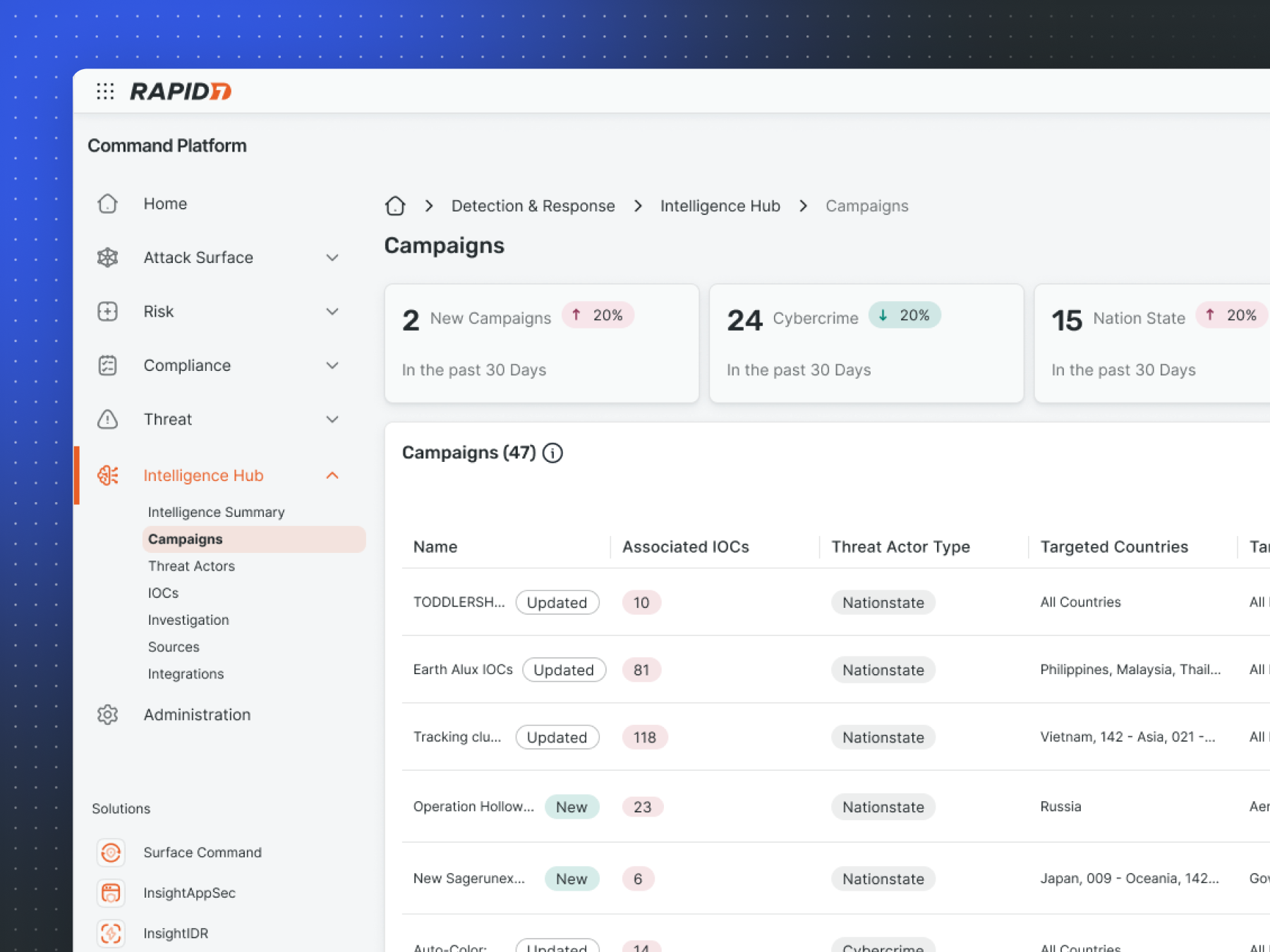Viewport: 1270px width, 952px height.
Task: Expand the Compliance section
Action: (x=332, y=365)
